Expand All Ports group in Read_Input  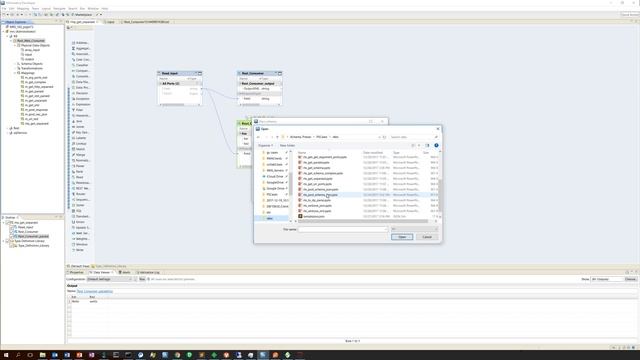(160, 84)
